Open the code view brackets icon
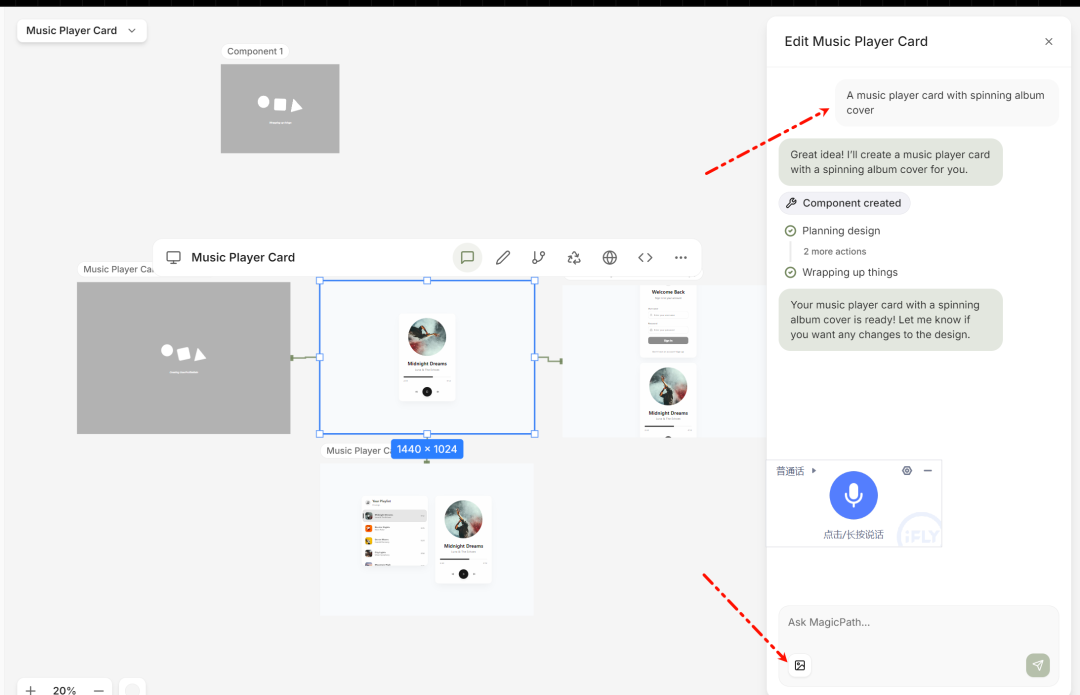The image size is (1080, 695). point(645,257)
